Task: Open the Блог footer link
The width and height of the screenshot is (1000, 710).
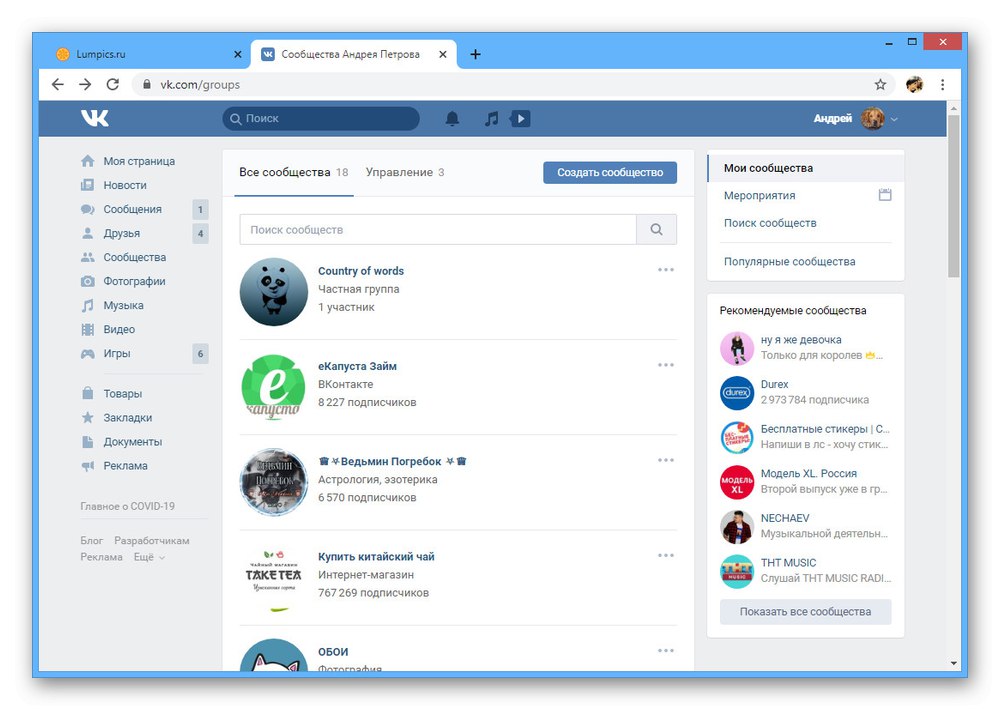Action: [92, 540]
